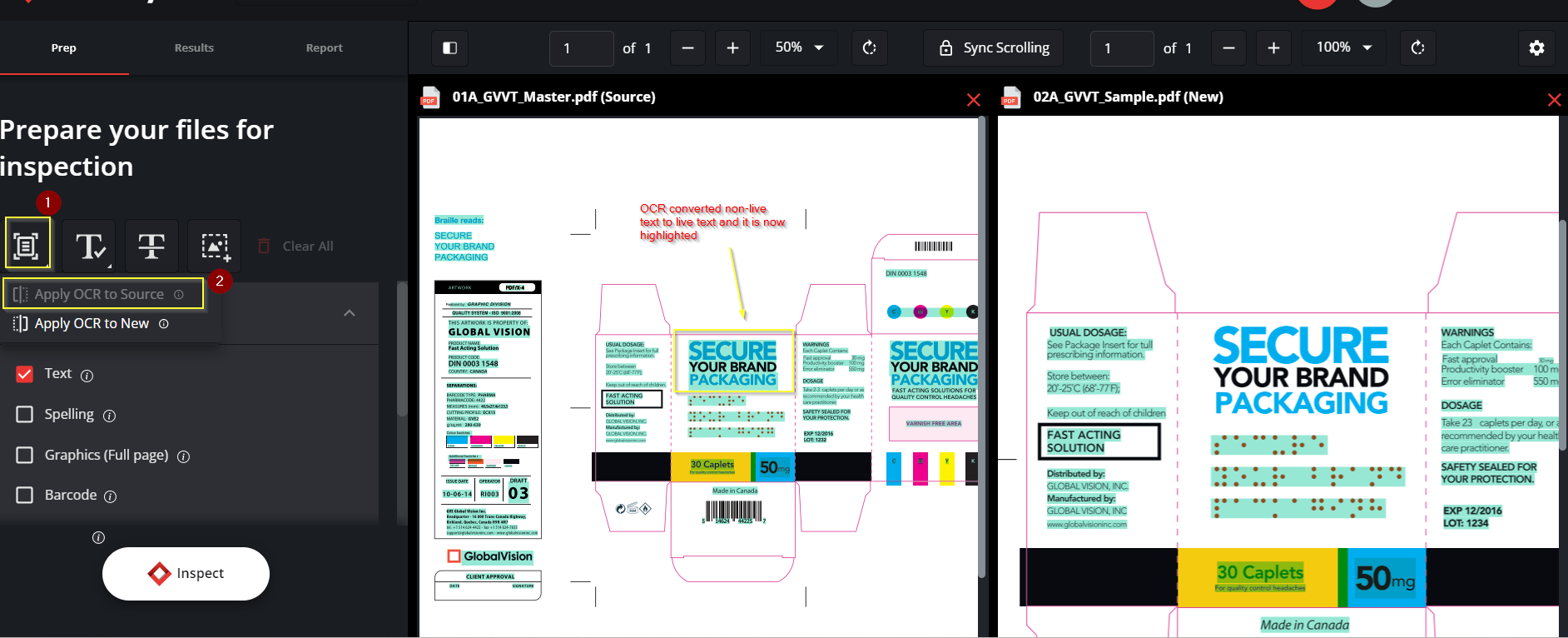Switch to the Results tab
The image size is (1568, 638).
tap(194, 48)
